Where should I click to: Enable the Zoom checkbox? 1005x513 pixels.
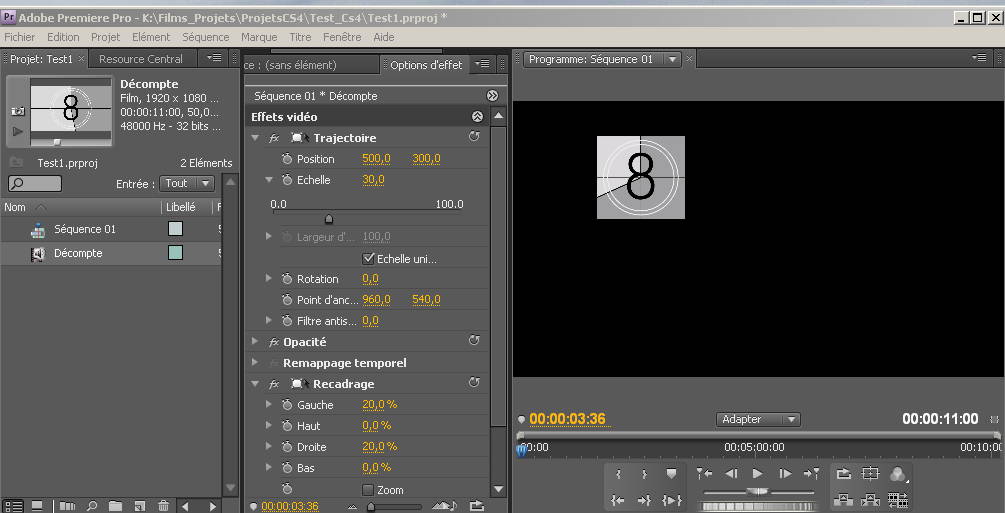coord(369,490)
